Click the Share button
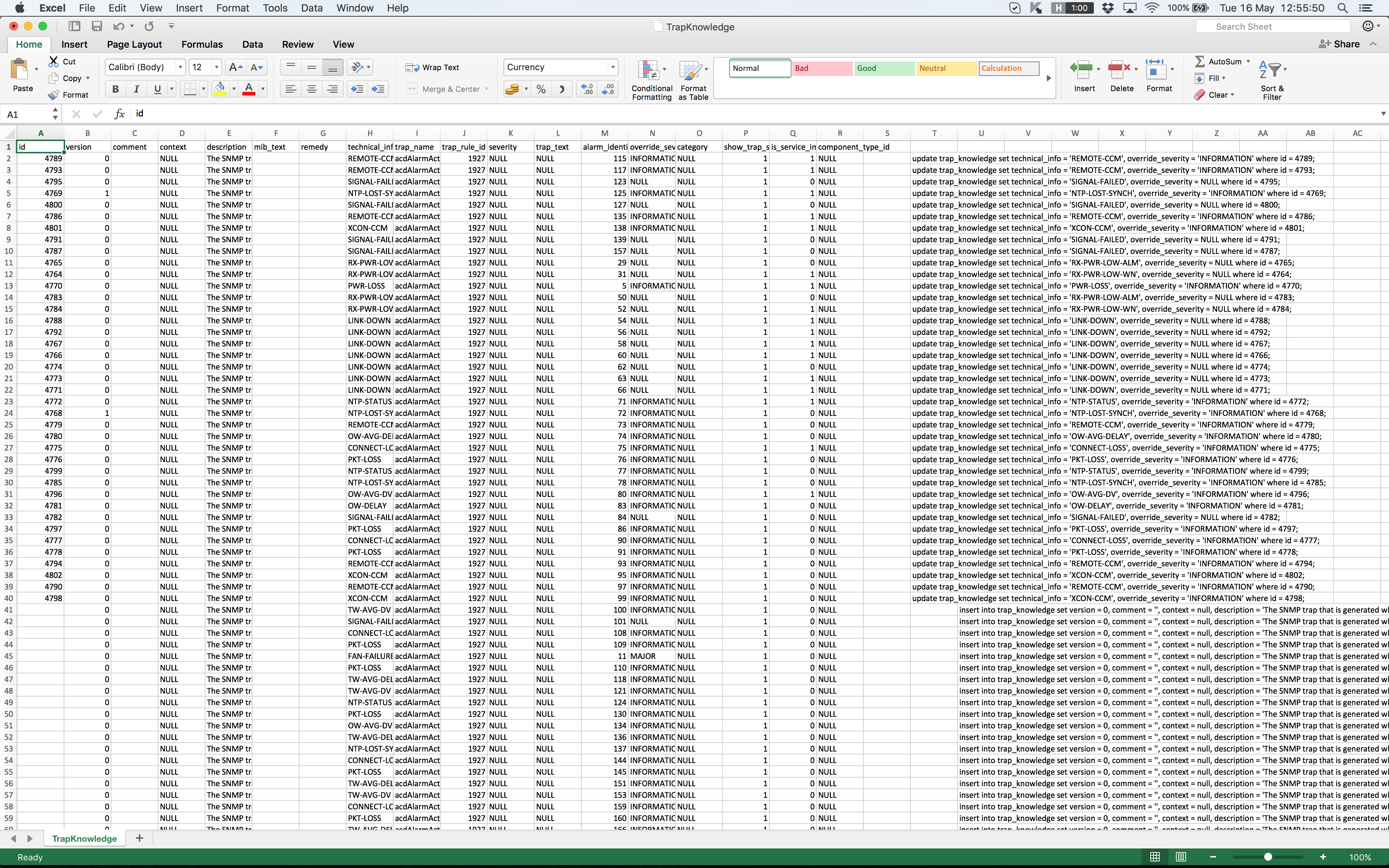1389x868 pixels. 1339,44
